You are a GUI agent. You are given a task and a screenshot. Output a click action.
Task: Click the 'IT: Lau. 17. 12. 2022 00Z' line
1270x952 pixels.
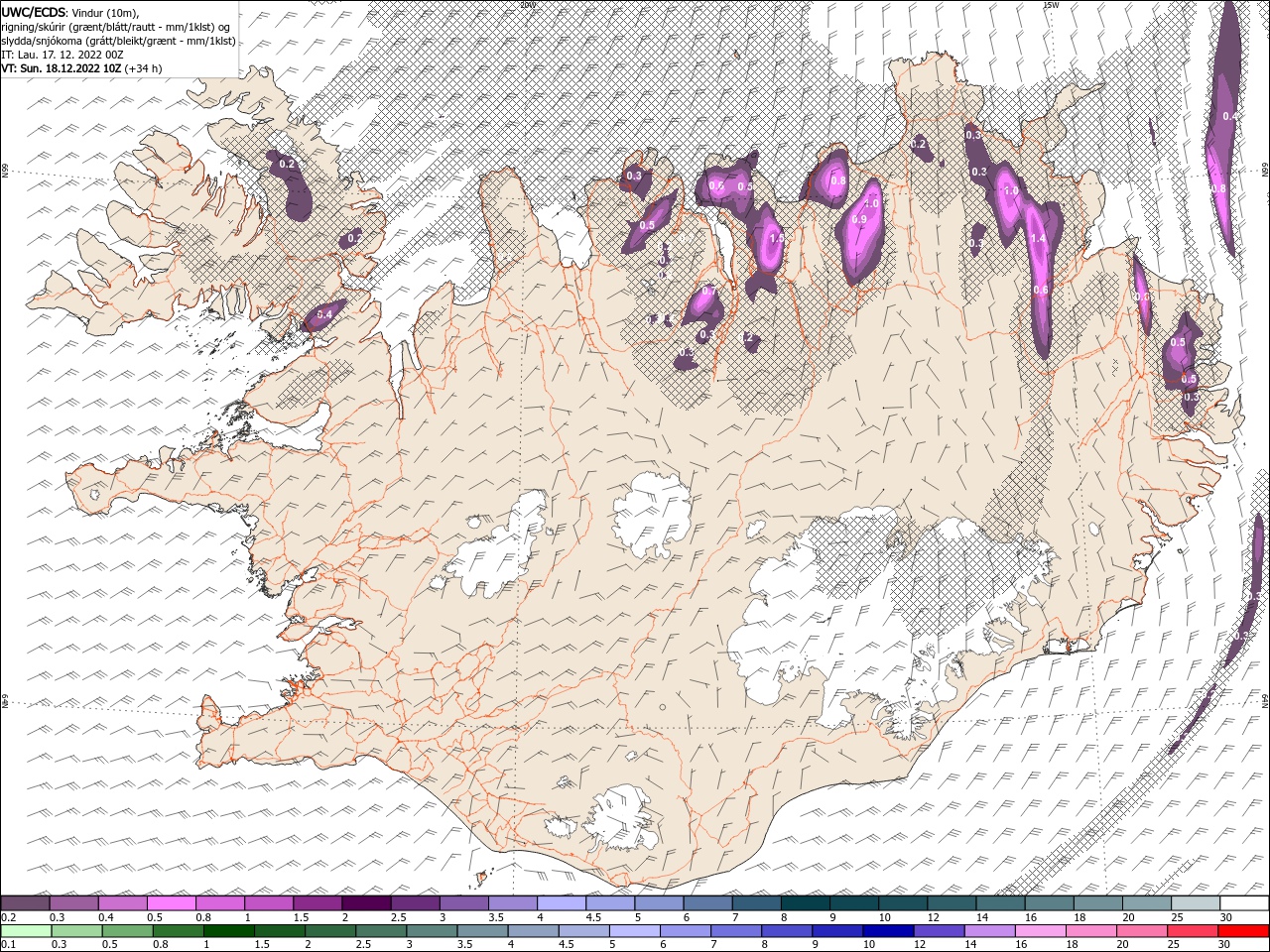coord(63,55)
